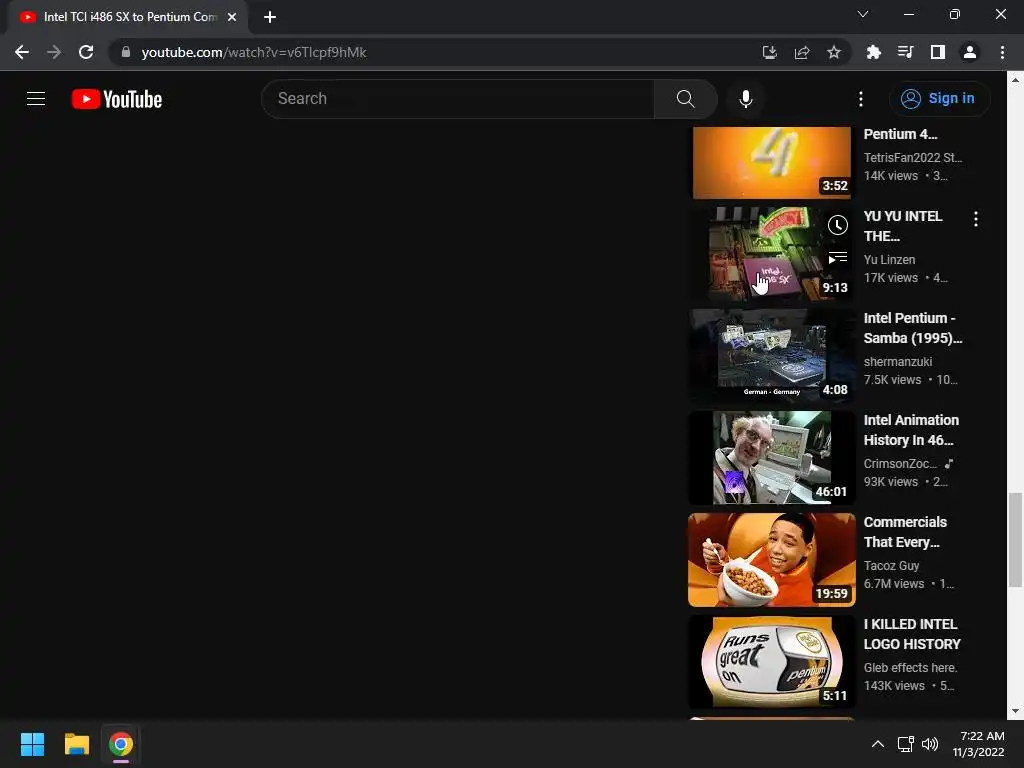Image resolution: width=1024 pixels, height=768 pixels.
Task: Open Chrome extensions puzzle icon
Action: pyautogui.click(x=873, y=52)
